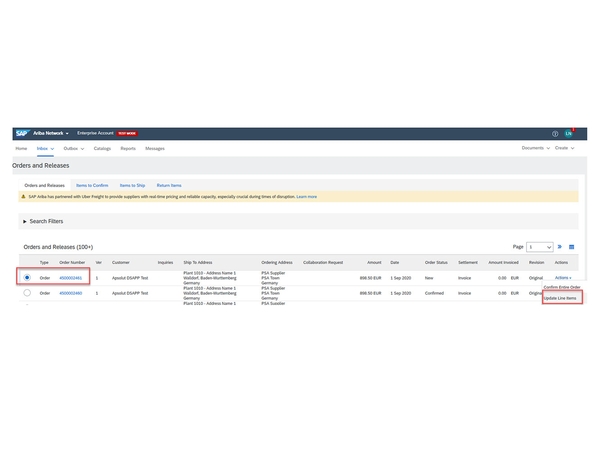600x450 pixels.
Task: Choose Update Line Items from Actions menu
Action: pos(561,299)
